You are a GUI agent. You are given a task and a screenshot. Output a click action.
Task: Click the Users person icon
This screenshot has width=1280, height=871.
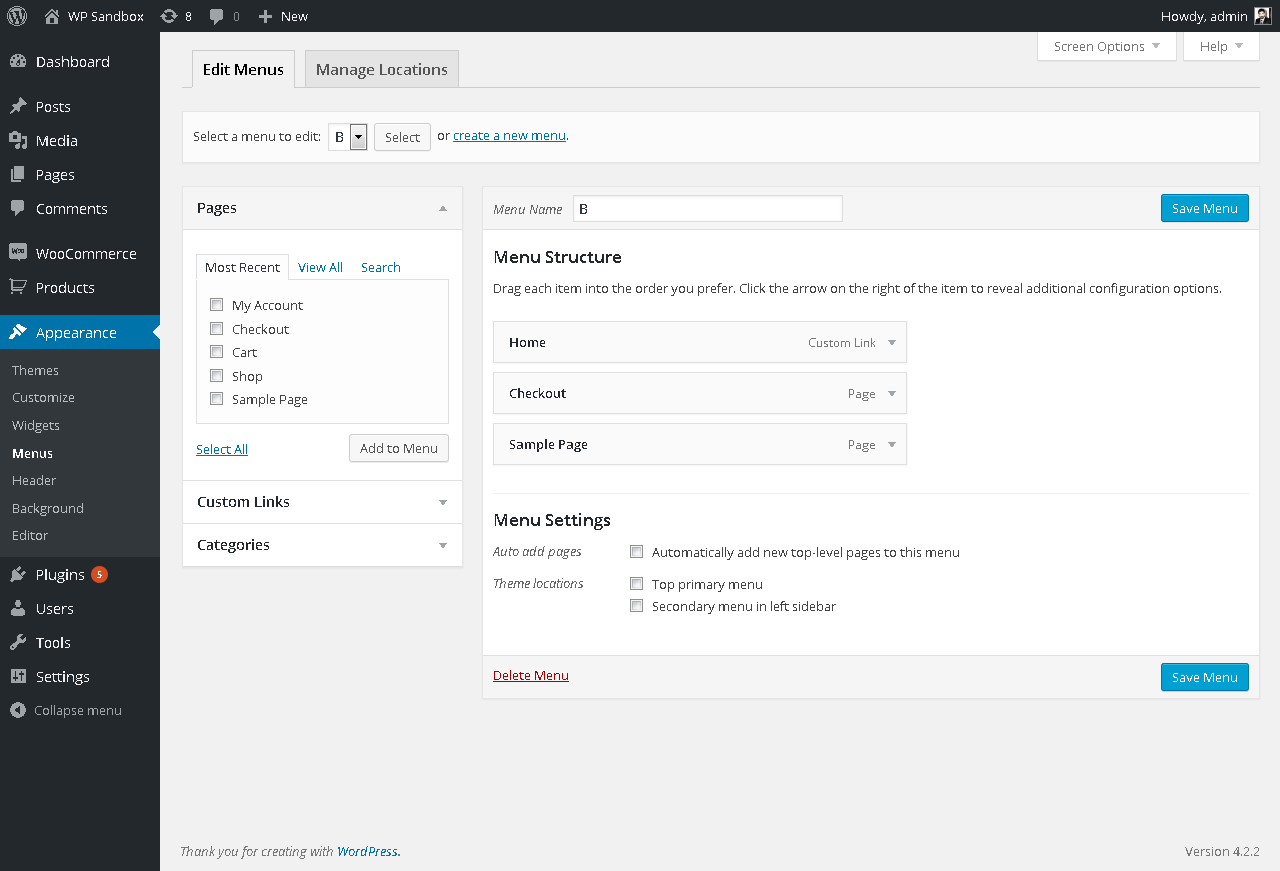18,608
